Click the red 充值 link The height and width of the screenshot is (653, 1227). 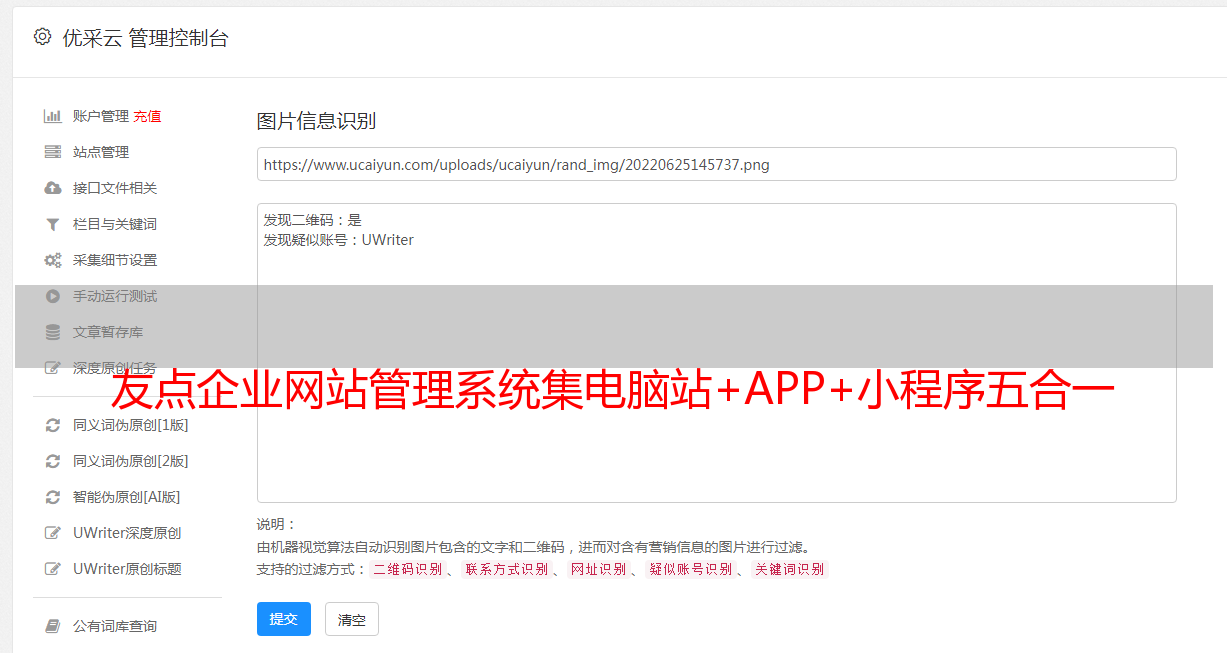click(147, 116)
